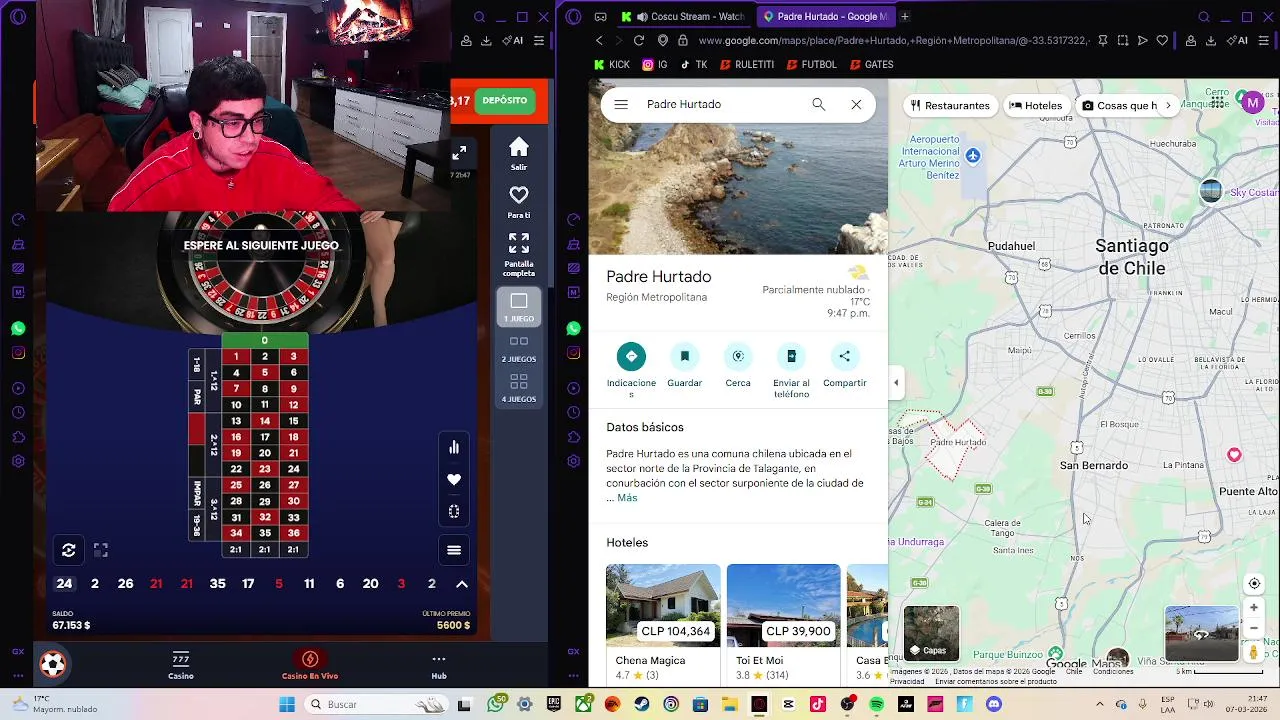Click the Street View pegman icon
This screenshot has width=1280, height=720.
click(x=1254, y=652)
